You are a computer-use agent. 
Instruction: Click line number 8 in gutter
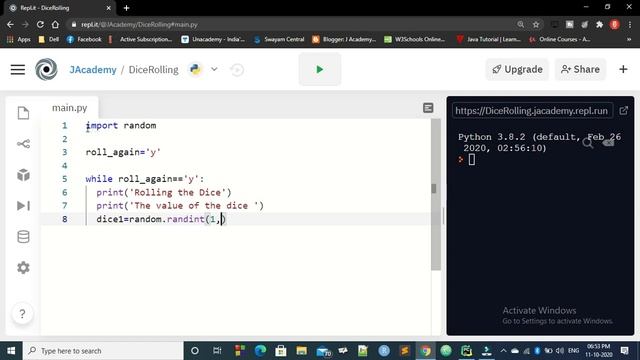(64, 219)
